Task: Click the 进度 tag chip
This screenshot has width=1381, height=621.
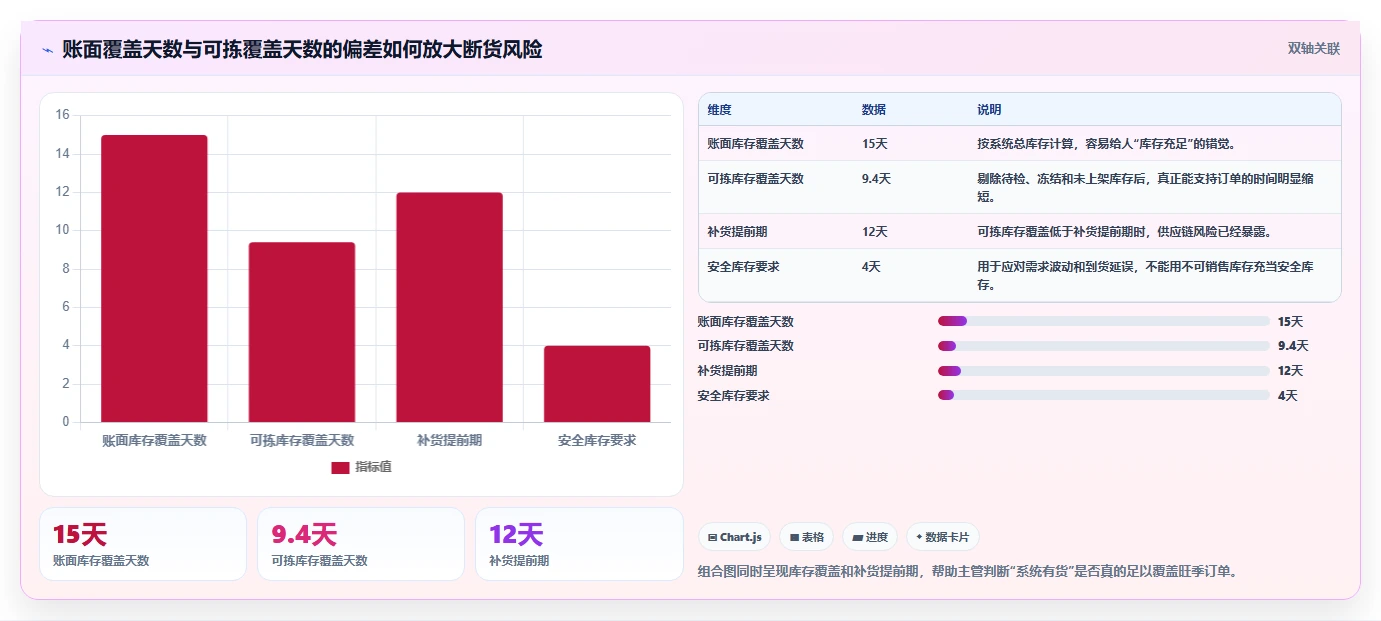Action: [x=870, y=537]
